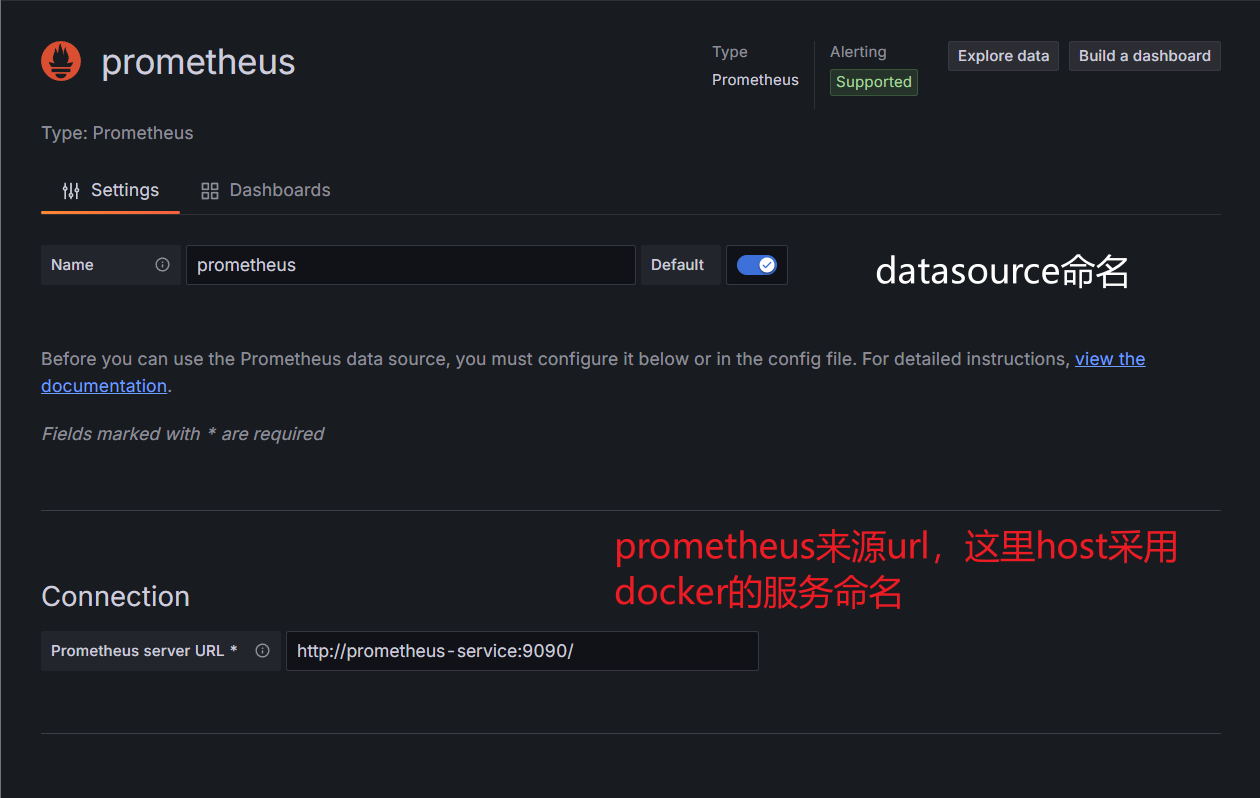Toggle the Default data source switch
Viewport: 1260px width, 798px height.
[757, 265]
